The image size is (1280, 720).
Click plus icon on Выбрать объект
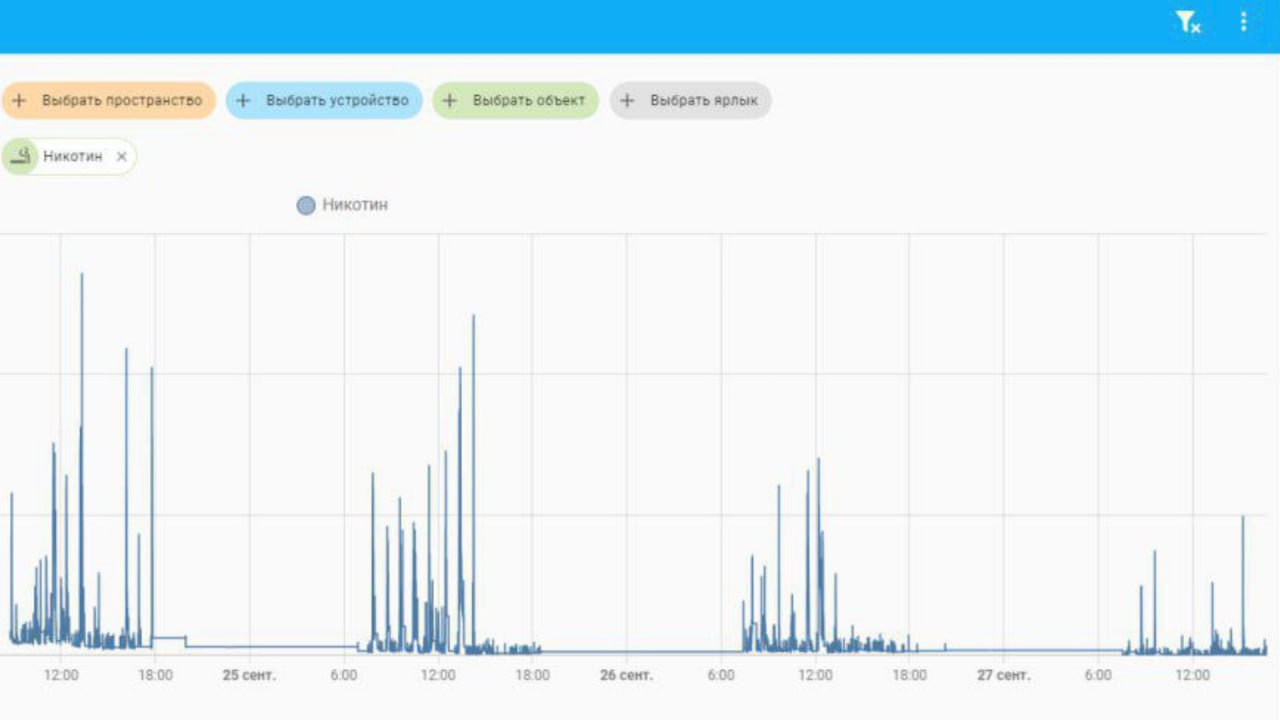coord(450,101)
